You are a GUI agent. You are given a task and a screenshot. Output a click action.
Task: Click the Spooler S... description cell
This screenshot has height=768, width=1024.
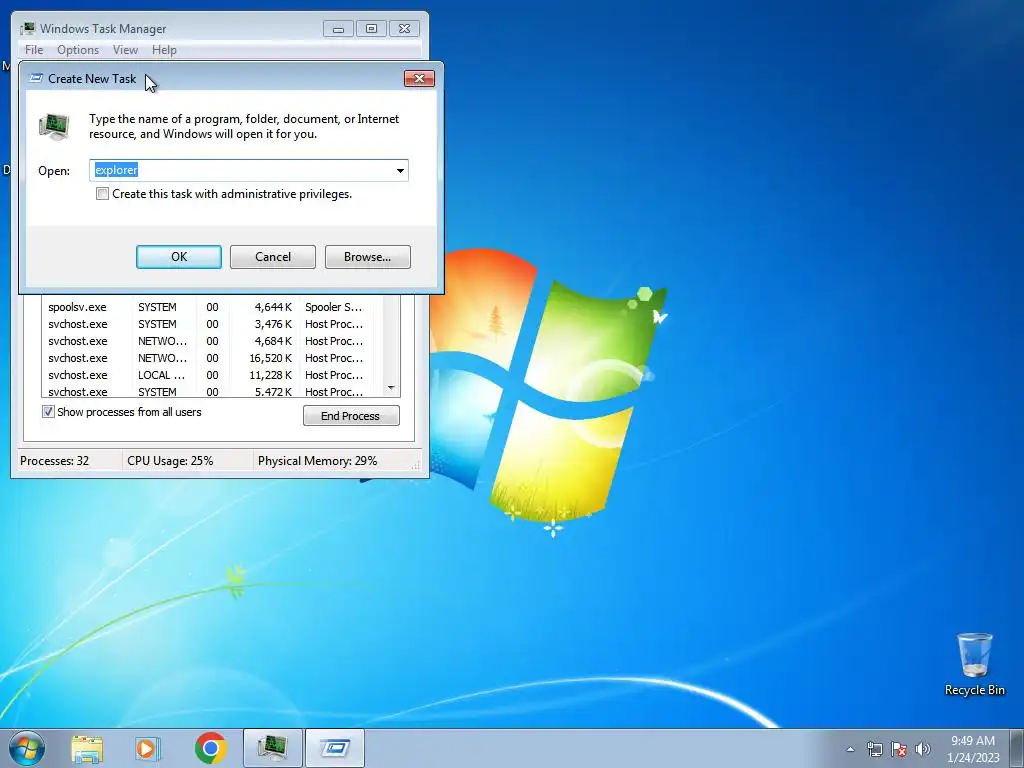333,307
